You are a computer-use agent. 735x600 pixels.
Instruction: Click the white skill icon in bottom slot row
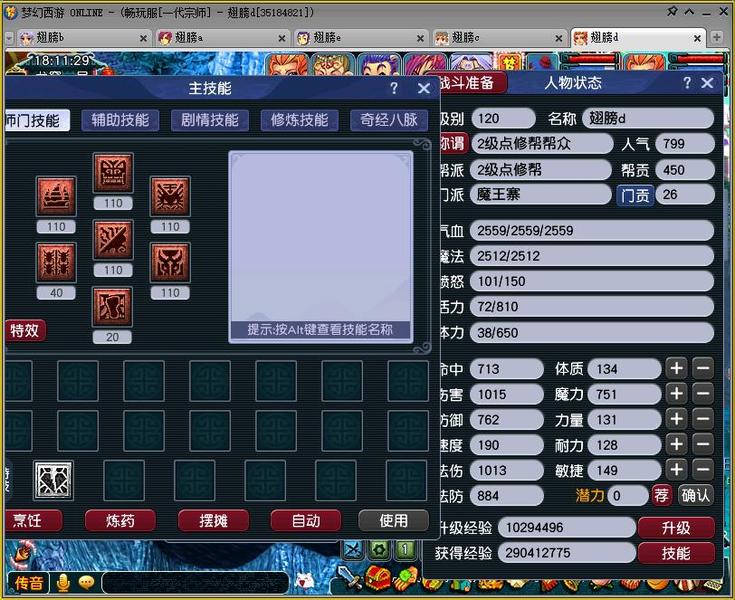(53, 480)
